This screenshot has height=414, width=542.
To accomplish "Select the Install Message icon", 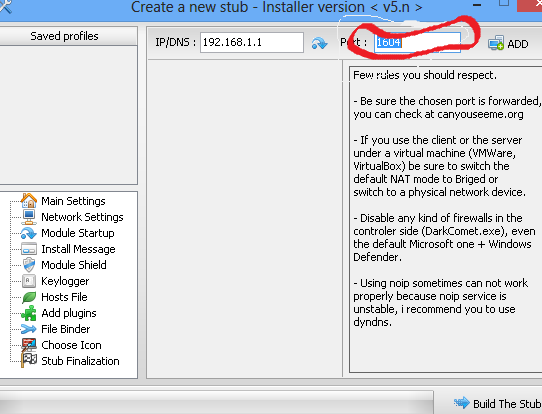I will coord(29,249).
